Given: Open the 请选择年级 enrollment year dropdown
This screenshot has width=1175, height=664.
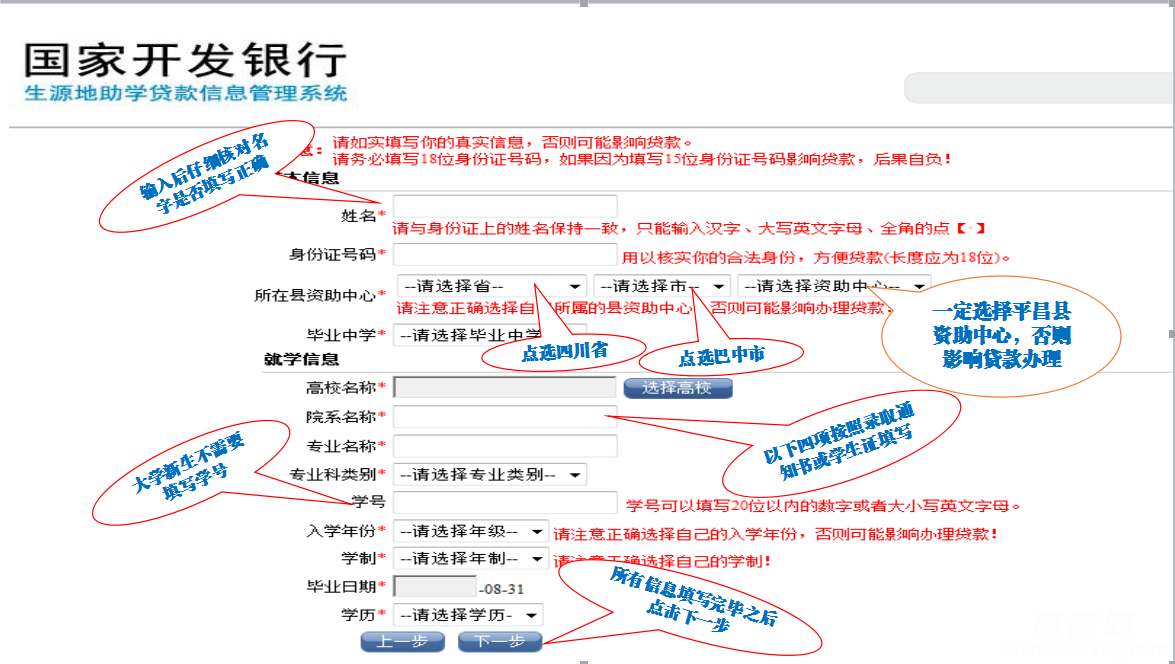Looking at the screenshot, I should 471,531.
